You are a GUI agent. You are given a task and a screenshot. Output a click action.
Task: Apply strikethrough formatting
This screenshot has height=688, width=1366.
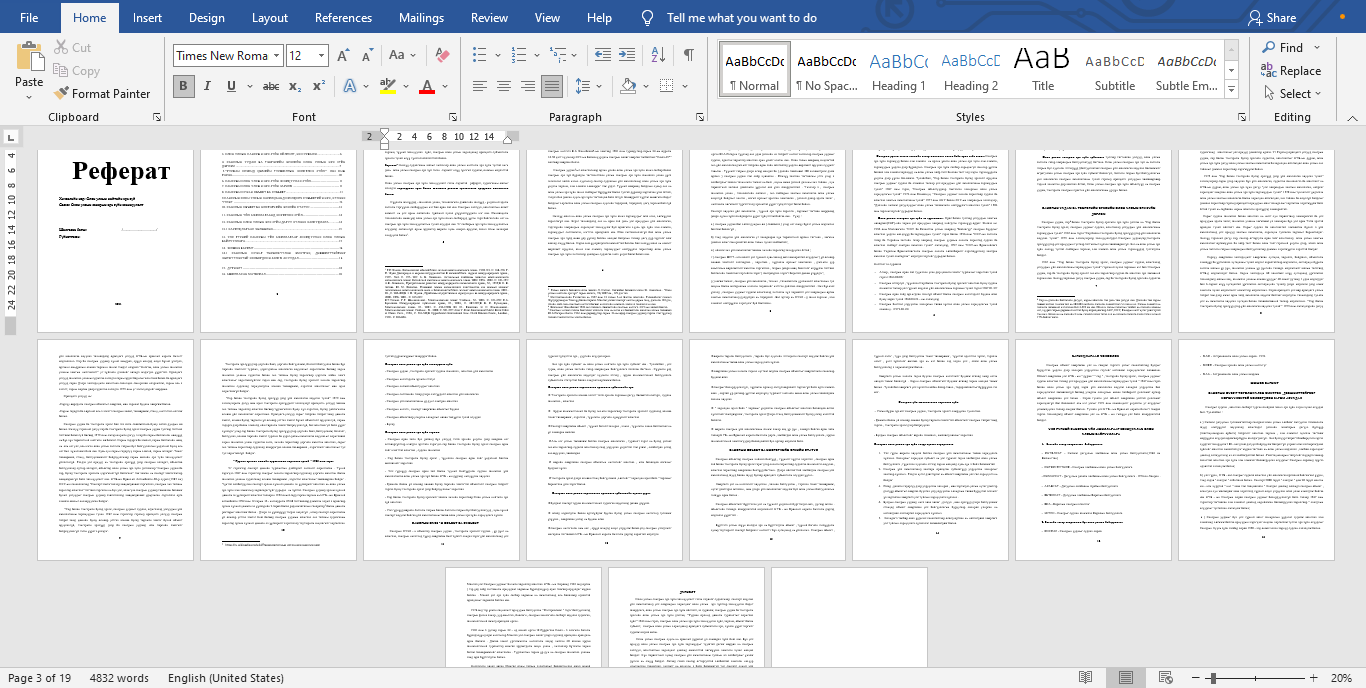pos(271,86)
